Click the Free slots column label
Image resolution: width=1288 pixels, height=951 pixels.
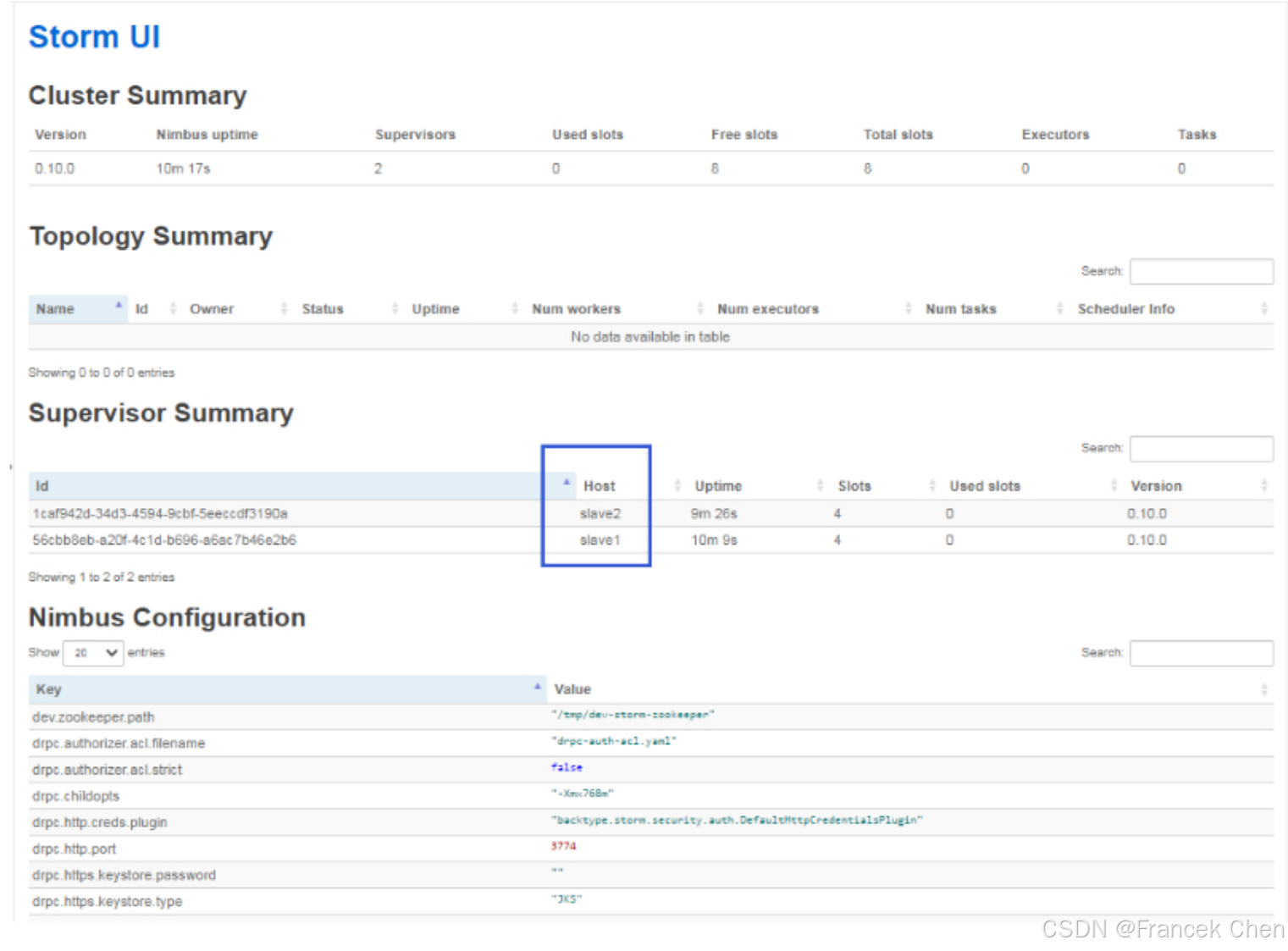[744, 135]
